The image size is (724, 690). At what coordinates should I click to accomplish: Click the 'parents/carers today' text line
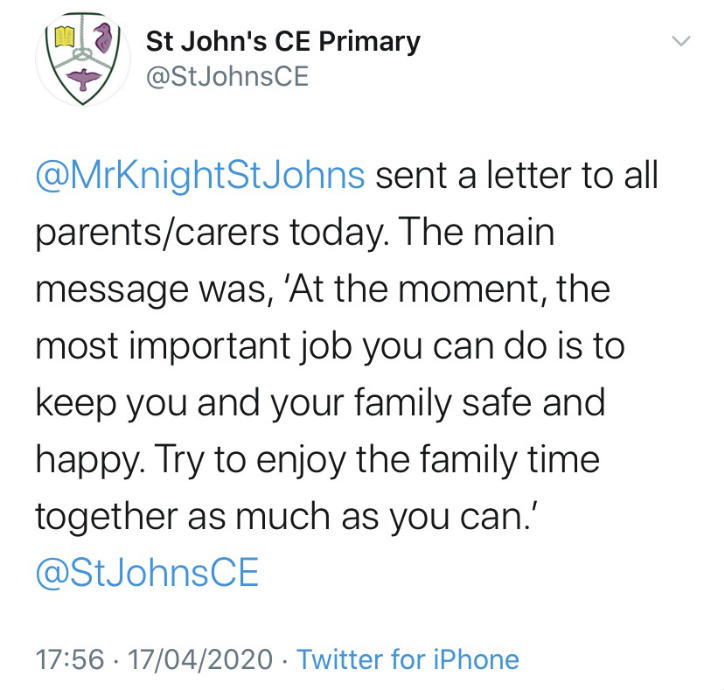295,233
